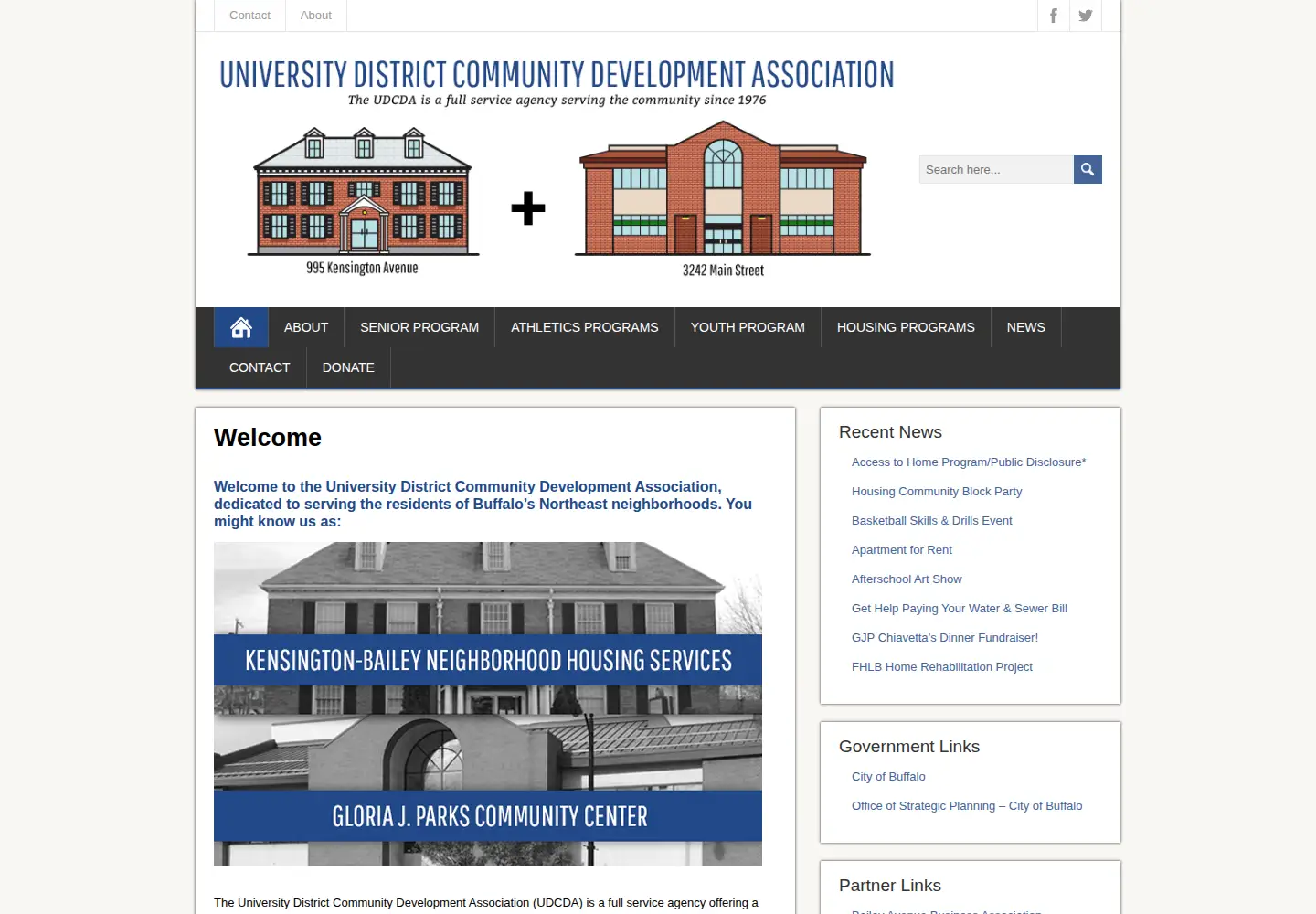Open the SENIOR PROGRAM menu item
1316x914 pixels.
[x=419, y=327]
